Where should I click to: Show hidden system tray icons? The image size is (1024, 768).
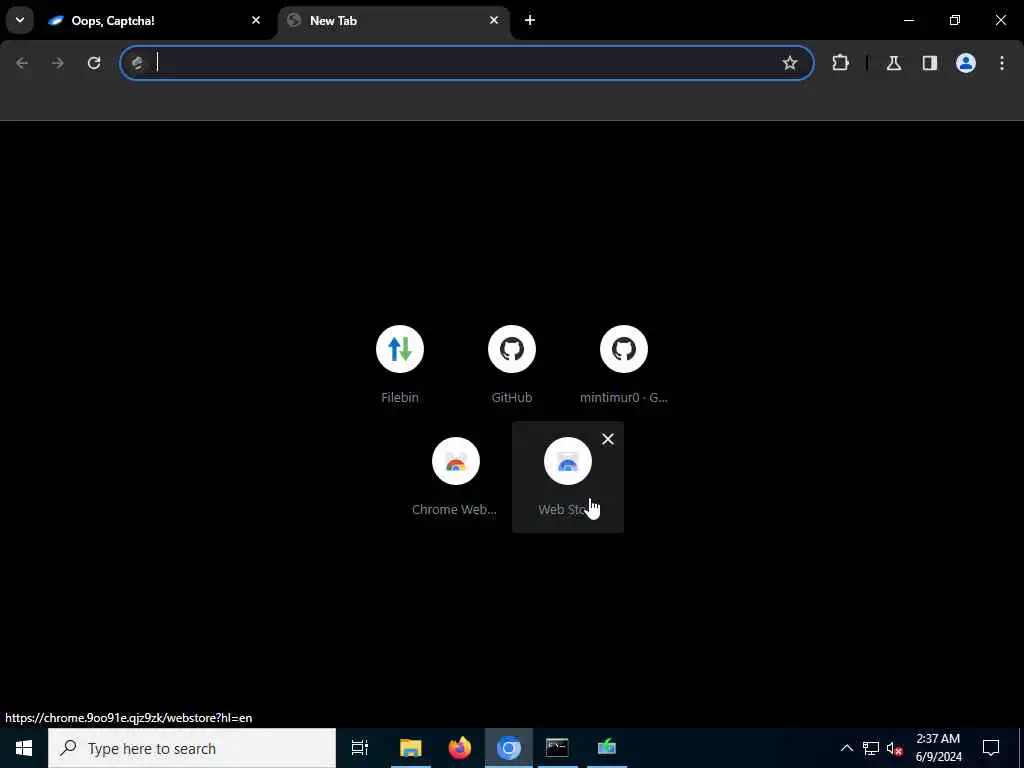(x=846, y=748)
